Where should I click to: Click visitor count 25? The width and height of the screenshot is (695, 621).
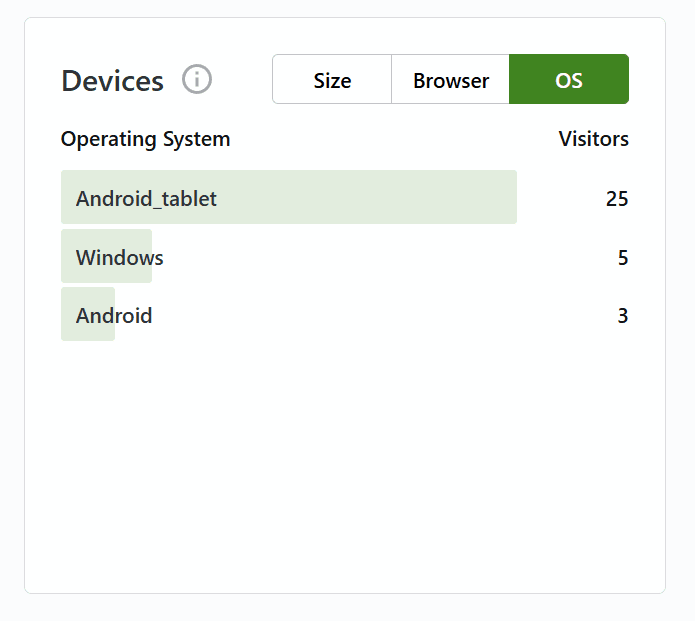click(617, 198)
